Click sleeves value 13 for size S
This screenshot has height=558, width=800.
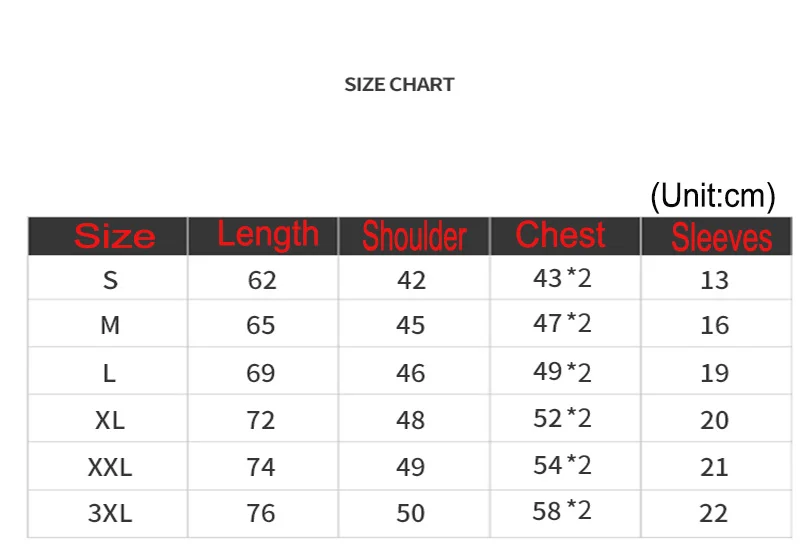pyautogui.click(x=714, y=280)
